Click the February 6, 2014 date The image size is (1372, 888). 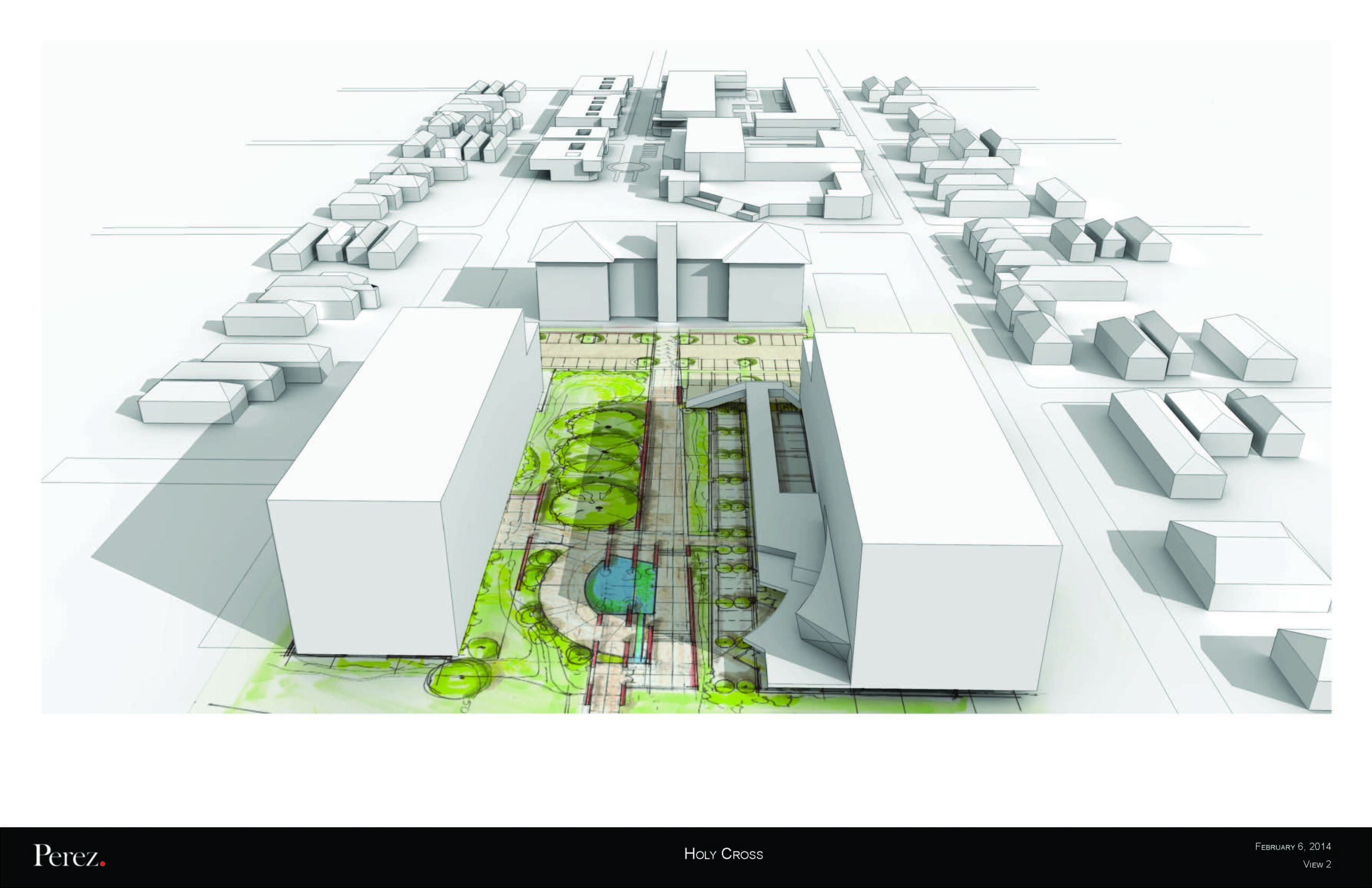1293,847
